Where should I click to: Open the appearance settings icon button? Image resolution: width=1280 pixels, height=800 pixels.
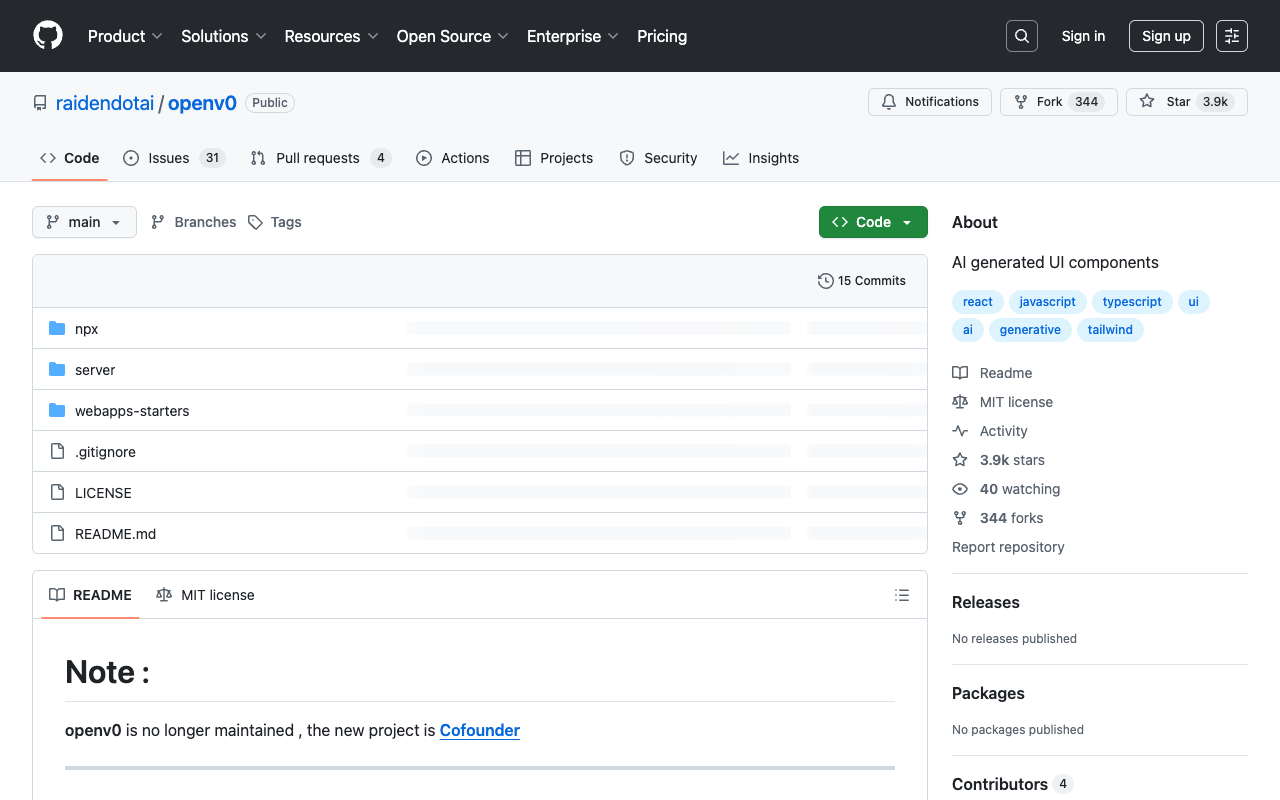(x=1232, y=36)
